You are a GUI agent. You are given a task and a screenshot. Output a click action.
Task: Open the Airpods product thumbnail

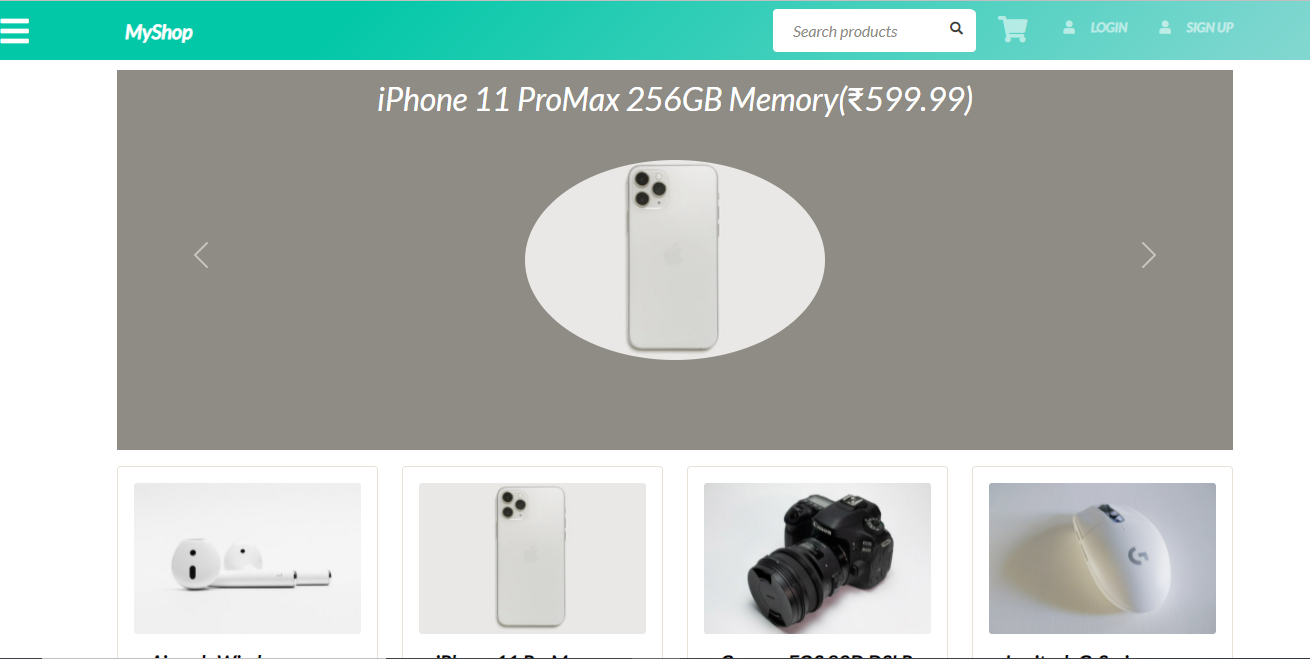pos(247,558)
